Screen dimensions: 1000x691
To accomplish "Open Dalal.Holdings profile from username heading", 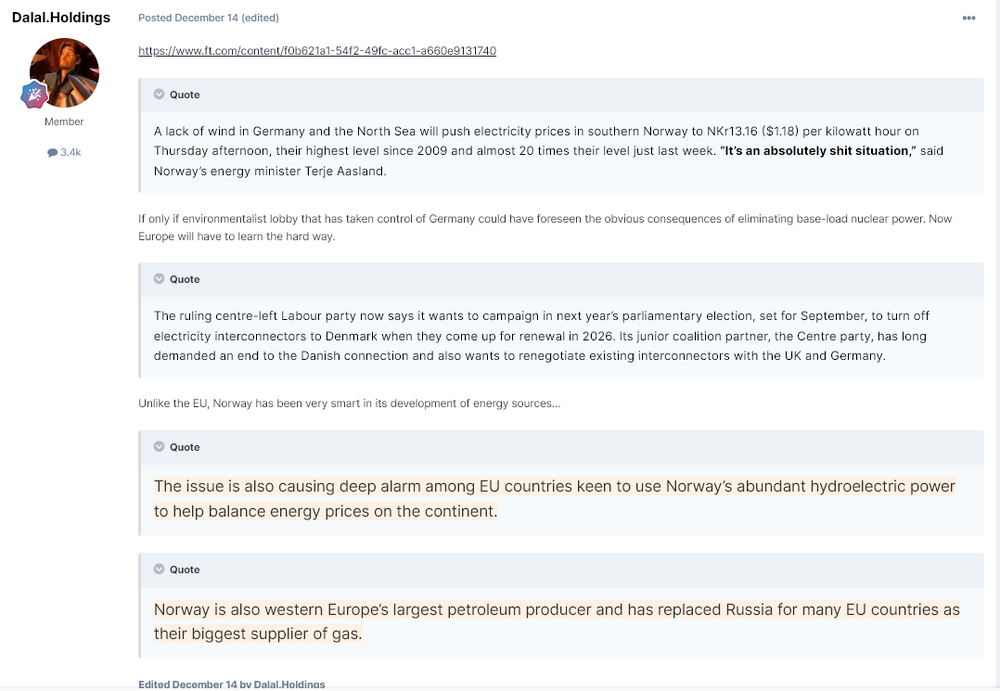I will tap(61, 17).
